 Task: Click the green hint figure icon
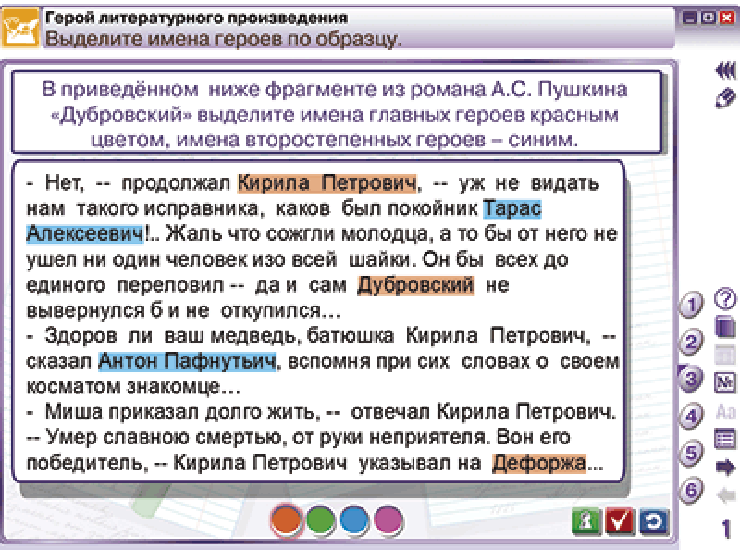pyautogui.click(x=586, y=522)
